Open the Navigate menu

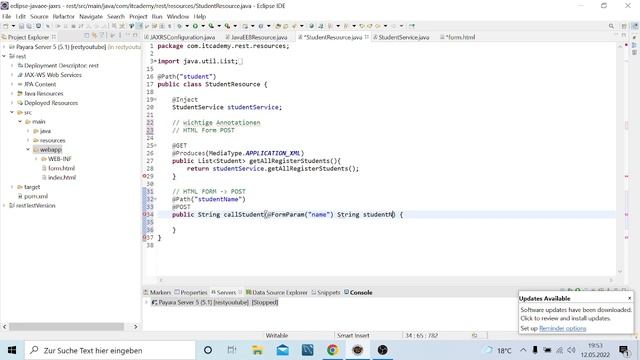91,16
